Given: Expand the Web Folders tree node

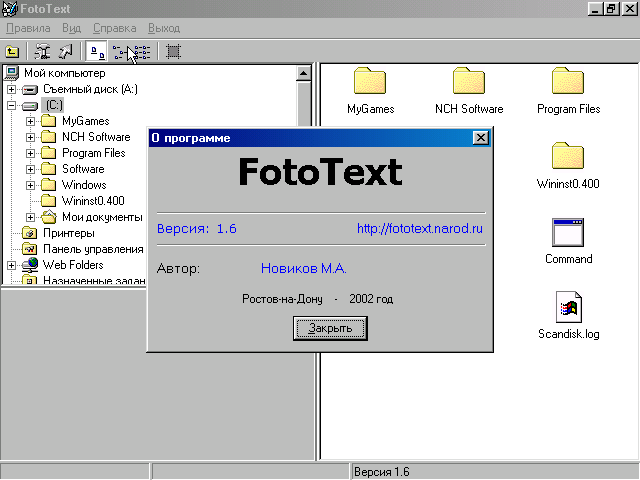Looking at the screenshot, I should click(12, 265).
